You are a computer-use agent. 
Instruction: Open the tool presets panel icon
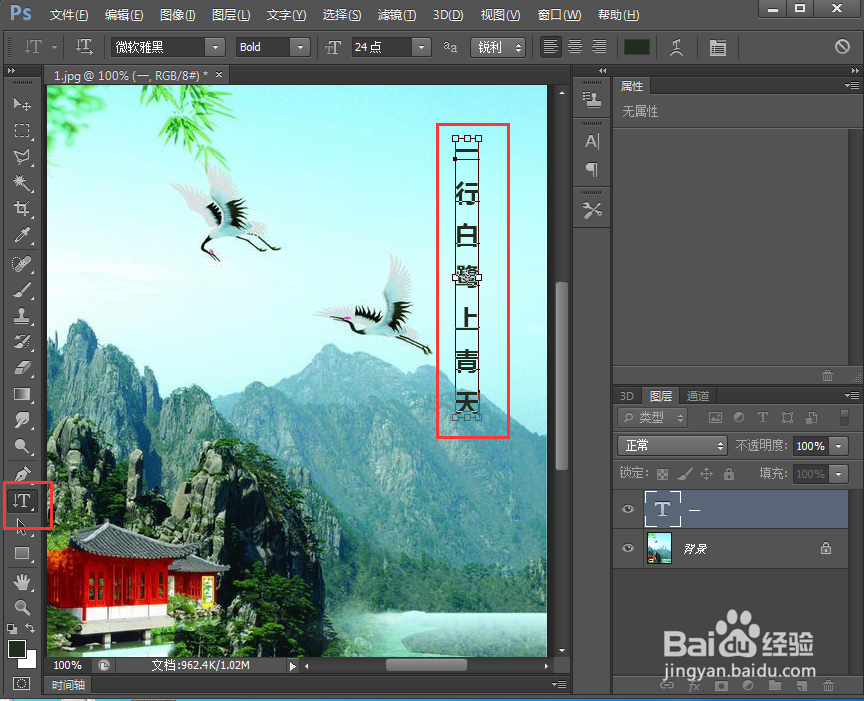[592, 210]
